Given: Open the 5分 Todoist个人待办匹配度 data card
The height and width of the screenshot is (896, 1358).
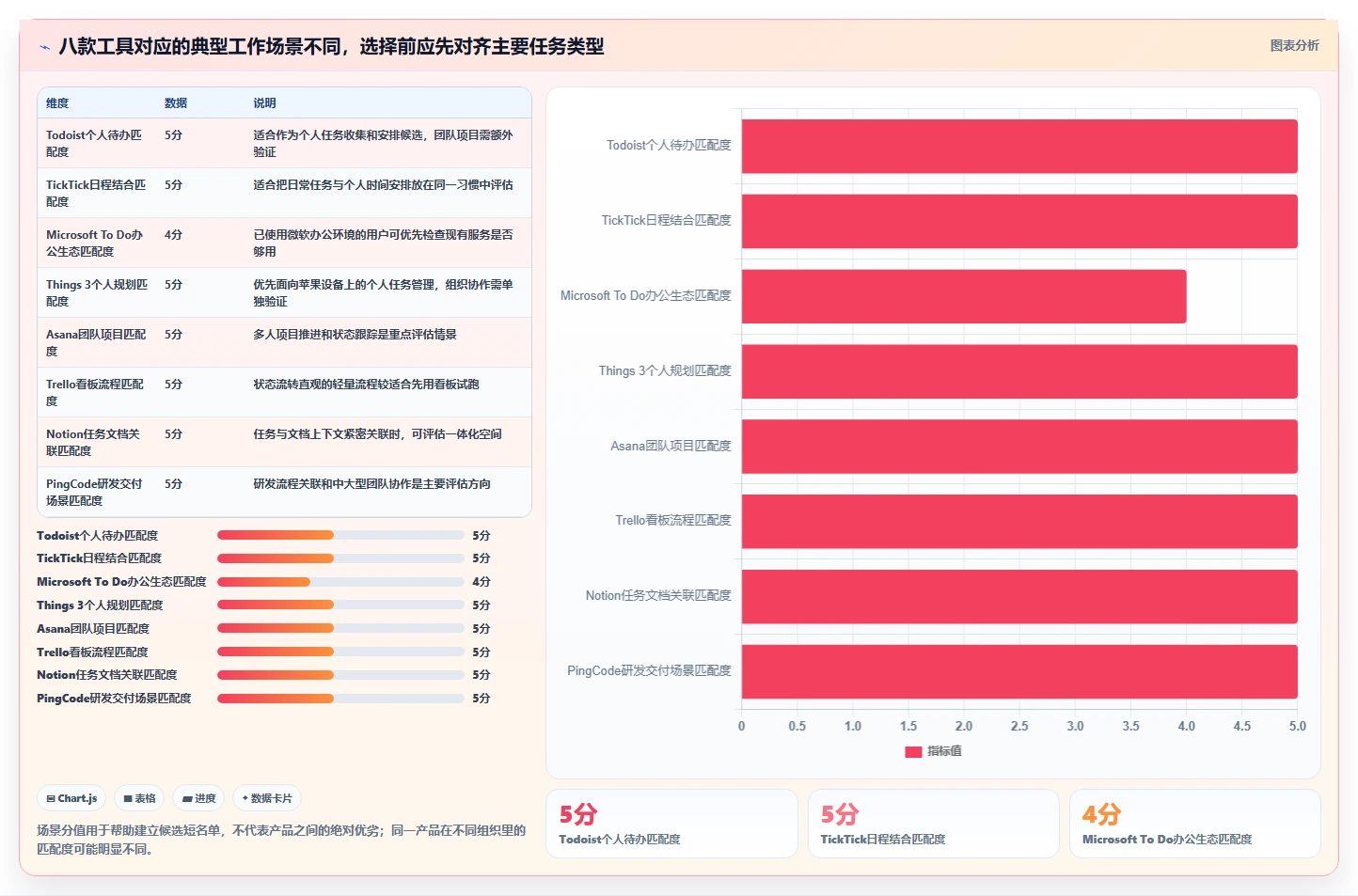Looking at the screenshot, I should (x=671, y=824).
